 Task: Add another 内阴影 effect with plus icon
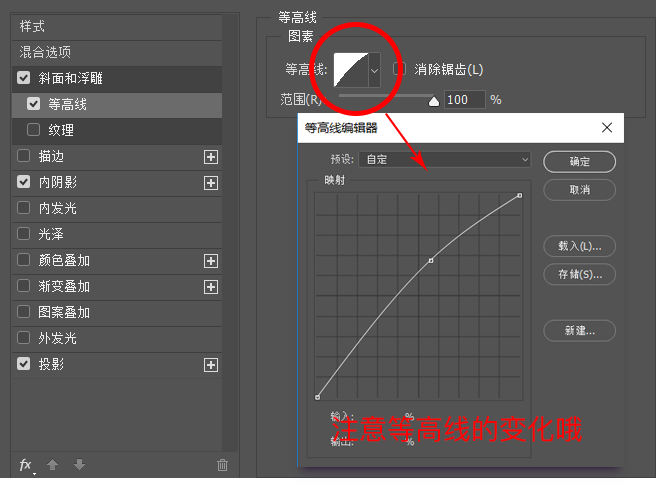(x=211, y=183)
